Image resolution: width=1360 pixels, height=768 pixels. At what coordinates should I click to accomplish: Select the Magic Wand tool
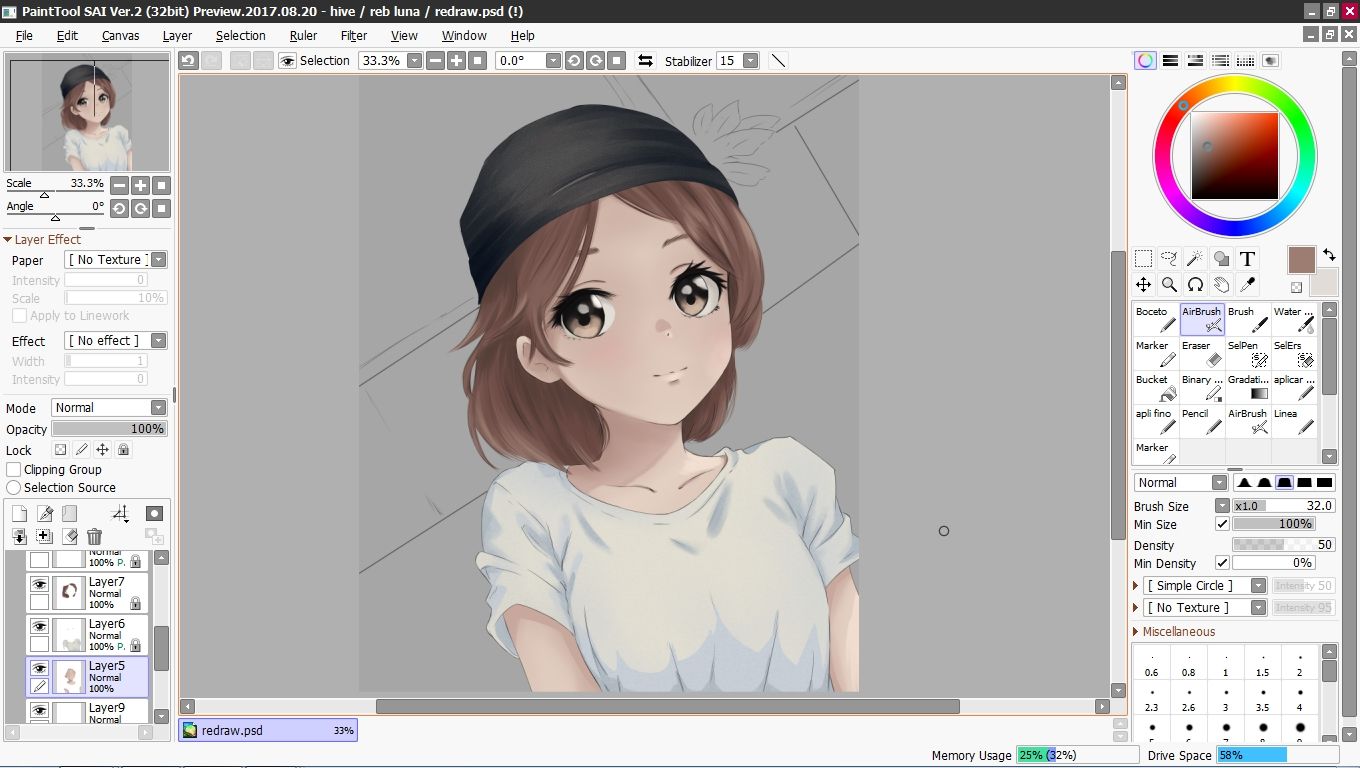pyautogui.click(x=1195, y=259)
